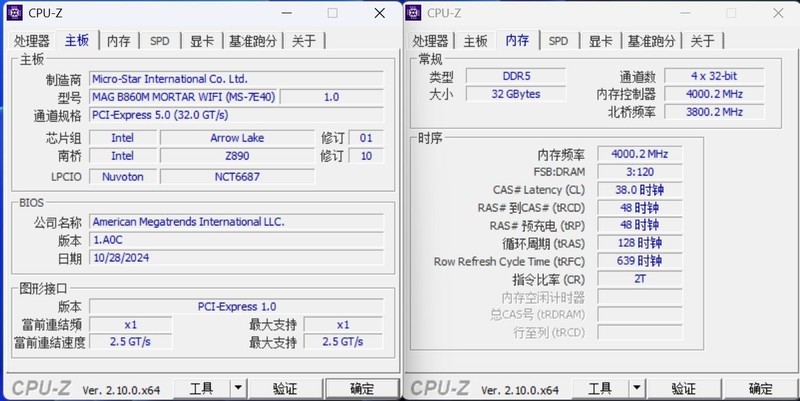
Task: Click FSB:DRAM ratio 3:120 value
Action: [640, 172]
